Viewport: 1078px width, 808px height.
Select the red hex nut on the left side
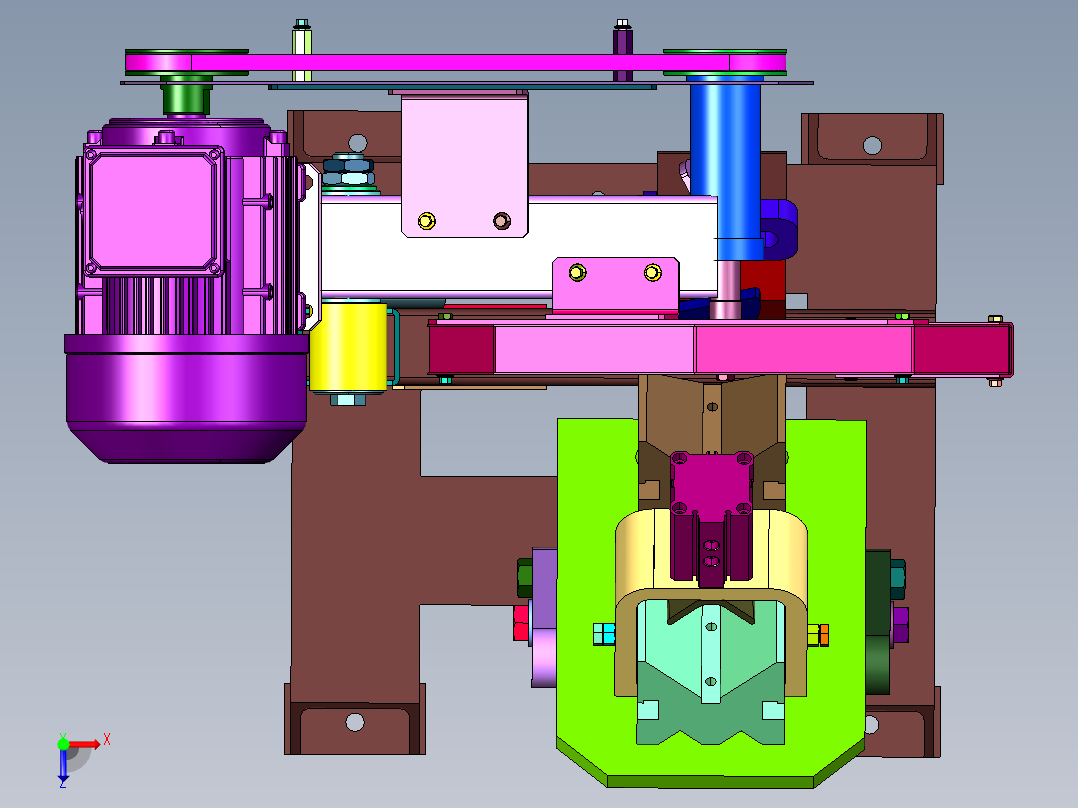tap(521, 623)
